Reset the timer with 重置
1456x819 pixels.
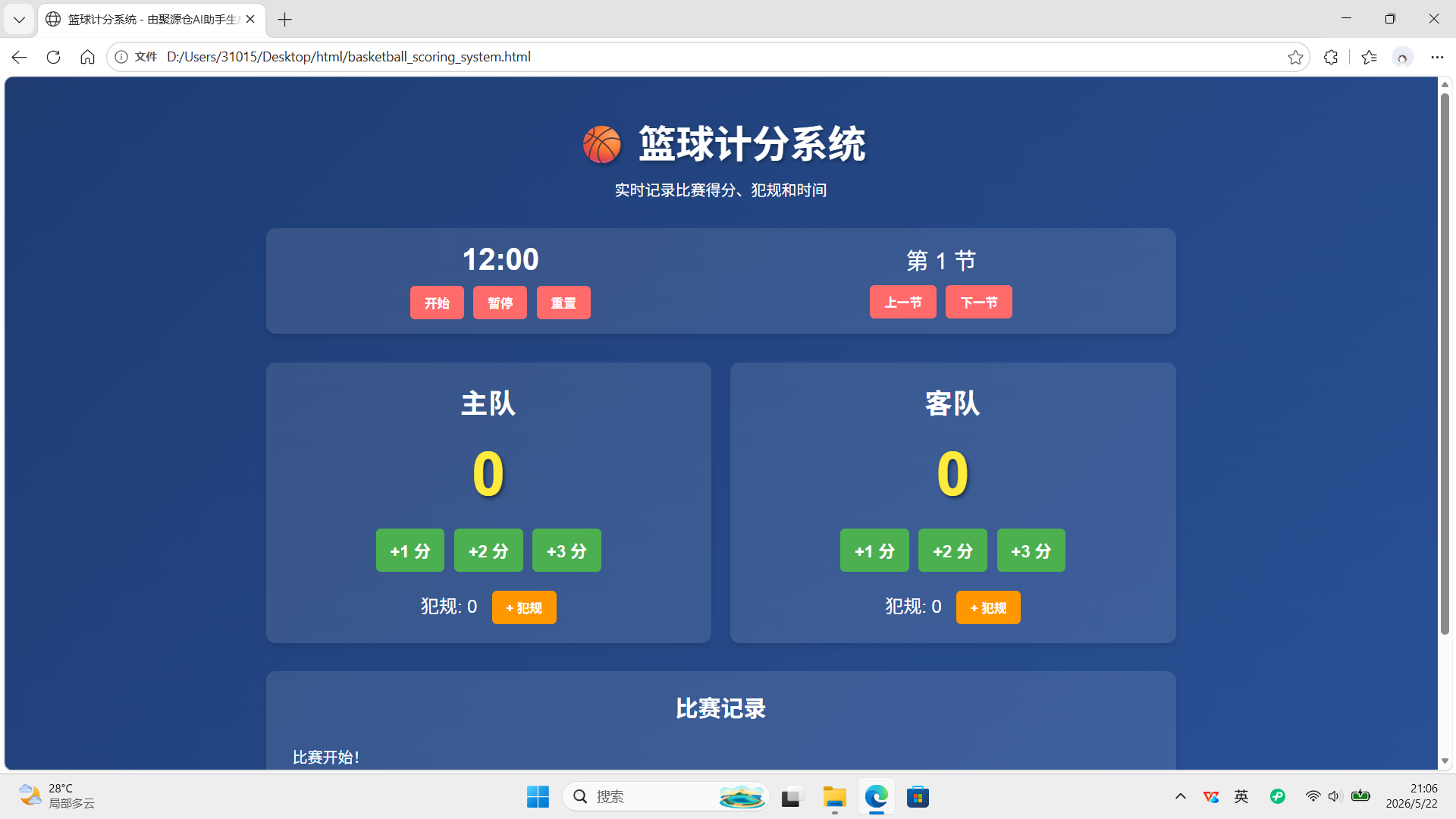pyautogui.click(x=563, y=303)
